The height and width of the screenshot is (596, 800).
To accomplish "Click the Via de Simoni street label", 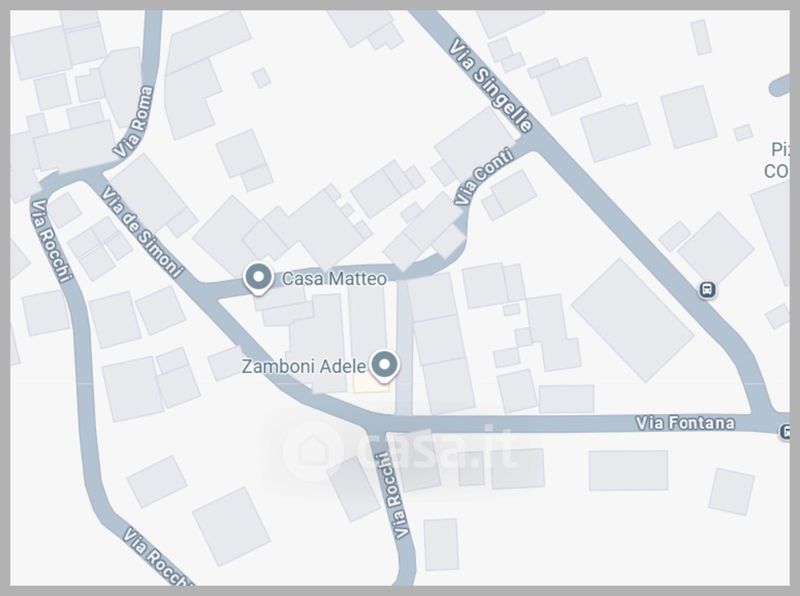I will pyautogui.click(x=141, y=231).
